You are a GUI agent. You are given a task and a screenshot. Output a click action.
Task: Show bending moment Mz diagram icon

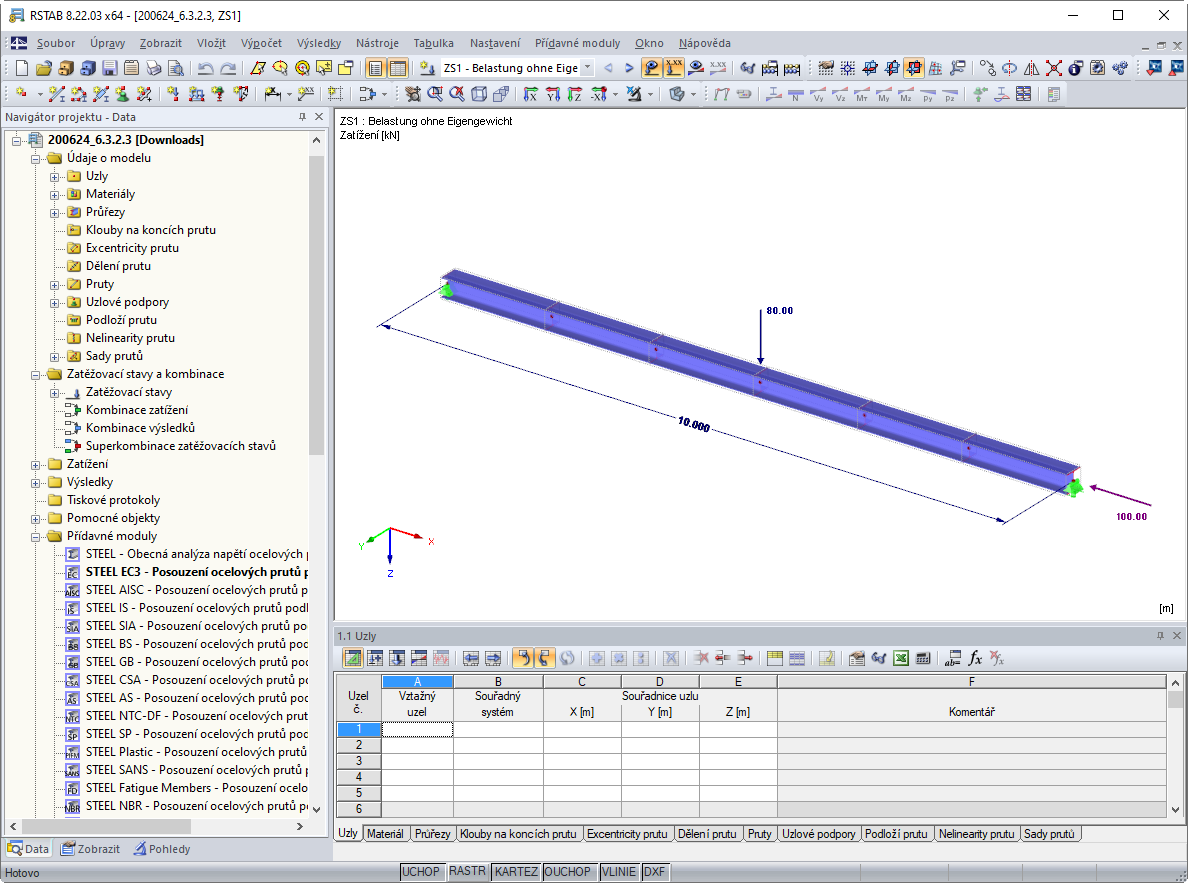pos(905,94)
